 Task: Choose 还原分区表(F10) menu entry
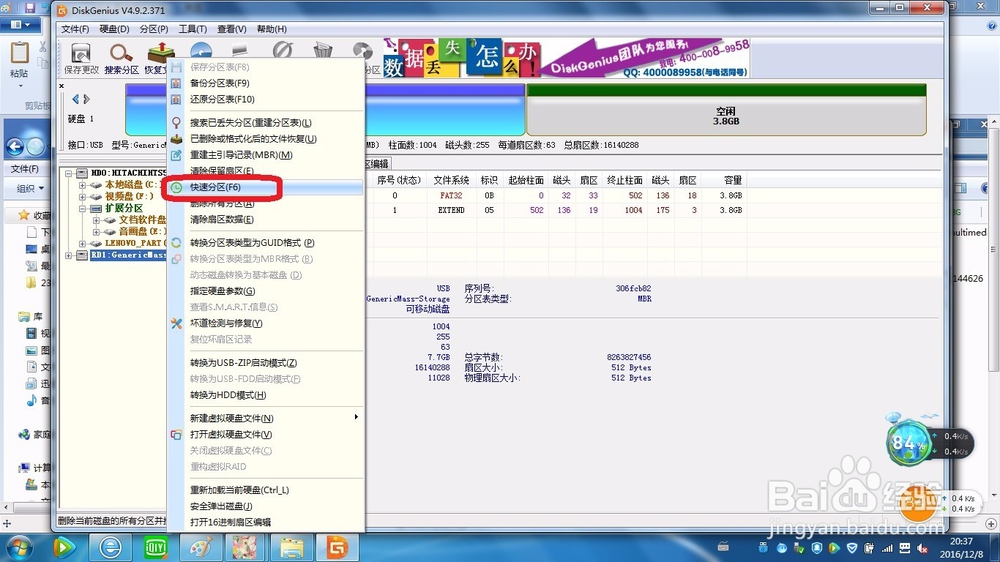[x=266, y=99]
